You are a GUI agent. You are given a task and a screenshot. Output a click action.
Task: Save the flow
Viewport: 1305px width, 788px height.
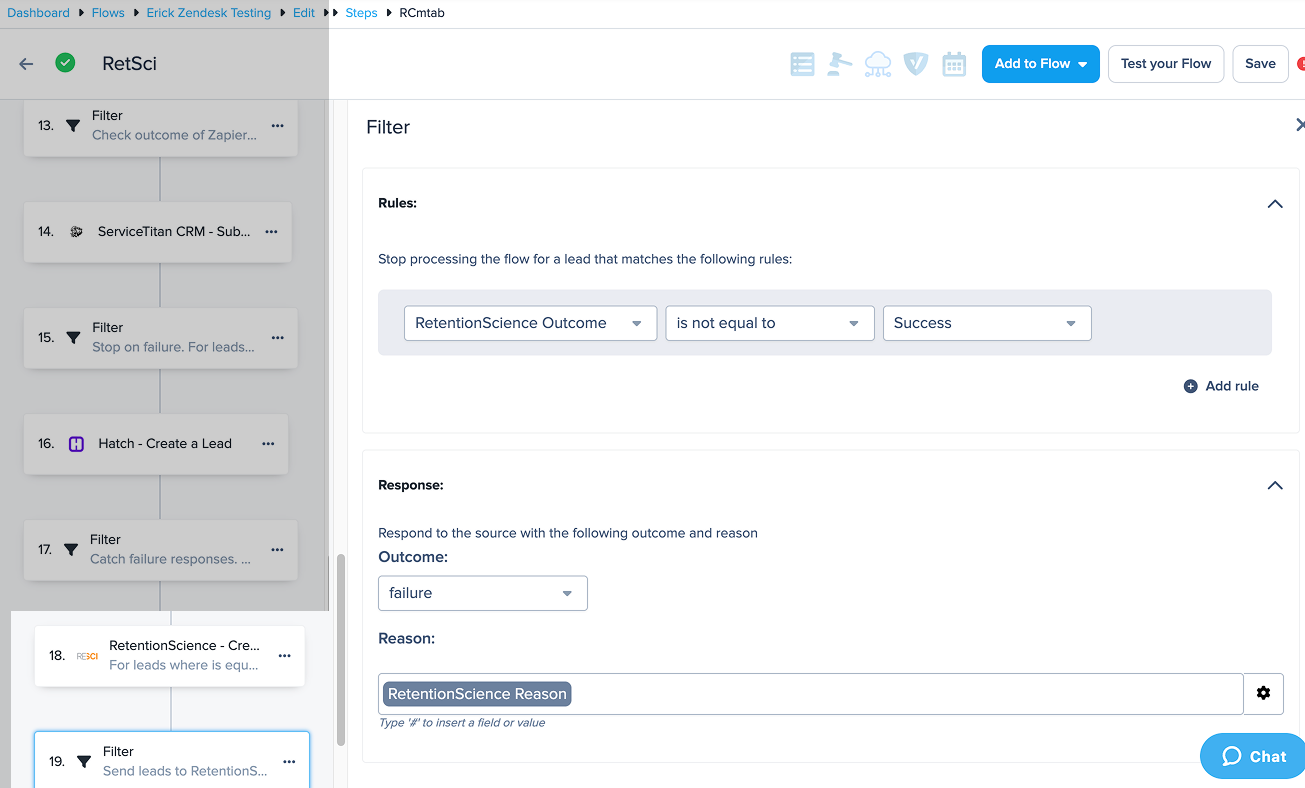tap(1260, 64)
